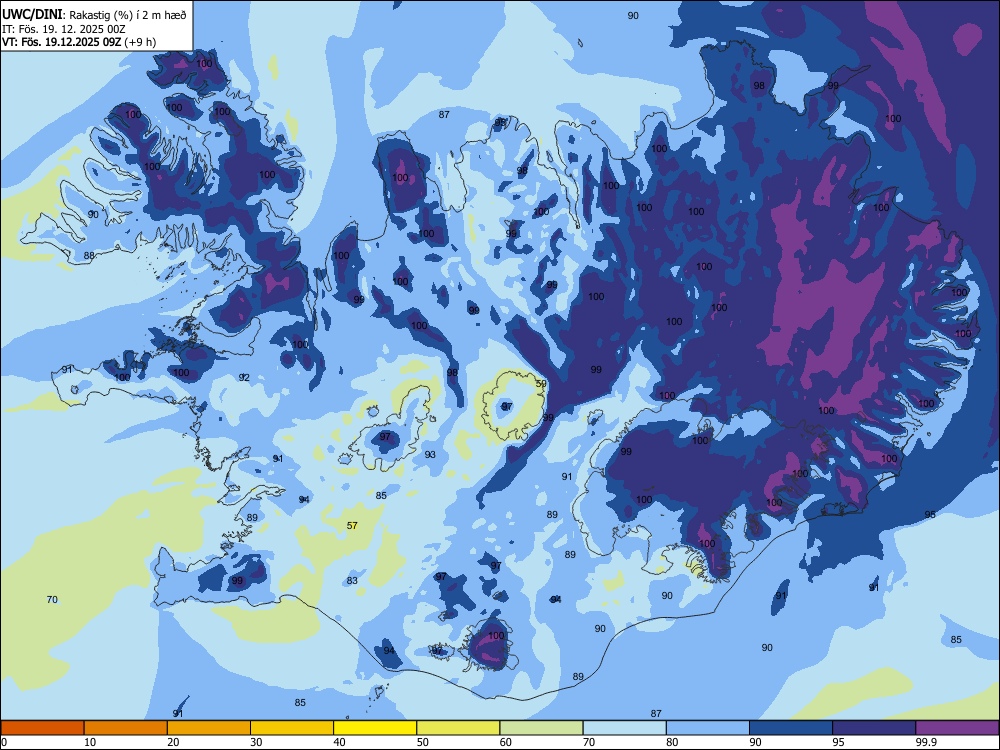The width and height of the screenshot is (1000, 750).
Task: Click the 'VT: Fös. 19.12.2025 09Z (+9 h)' line
Action: coord(79,42)
